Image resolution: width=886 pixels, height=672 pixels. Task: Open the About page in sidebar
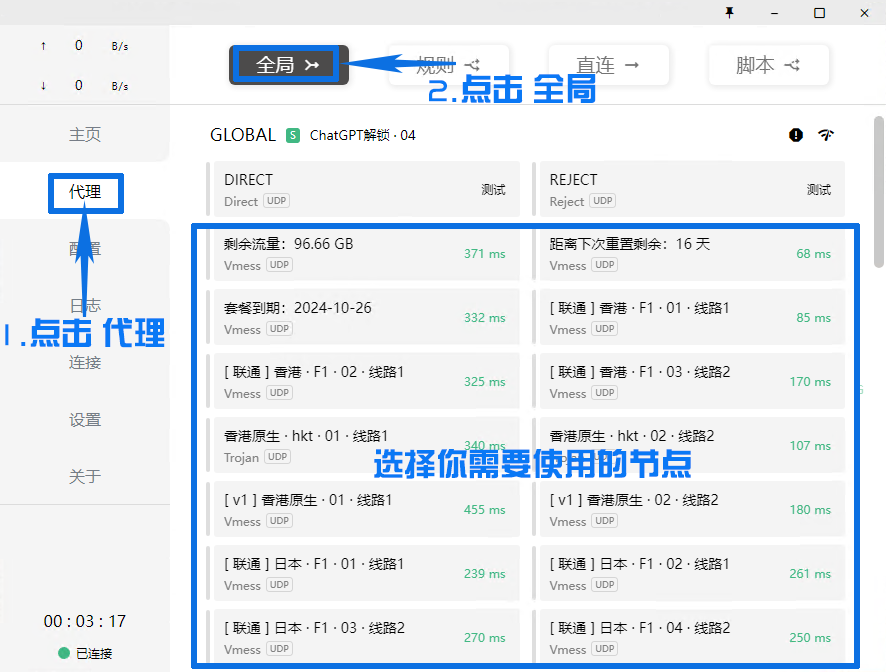point(85,477)
